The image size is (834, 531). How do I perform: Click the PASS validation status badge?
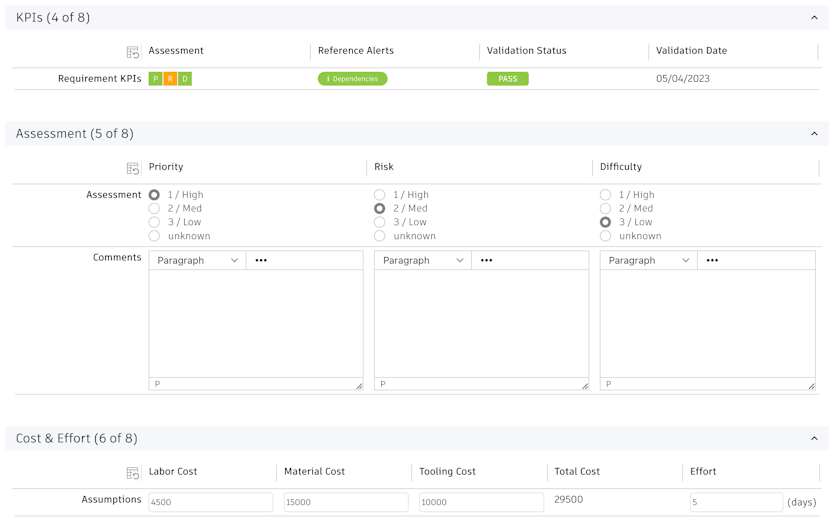pos(508,79)
